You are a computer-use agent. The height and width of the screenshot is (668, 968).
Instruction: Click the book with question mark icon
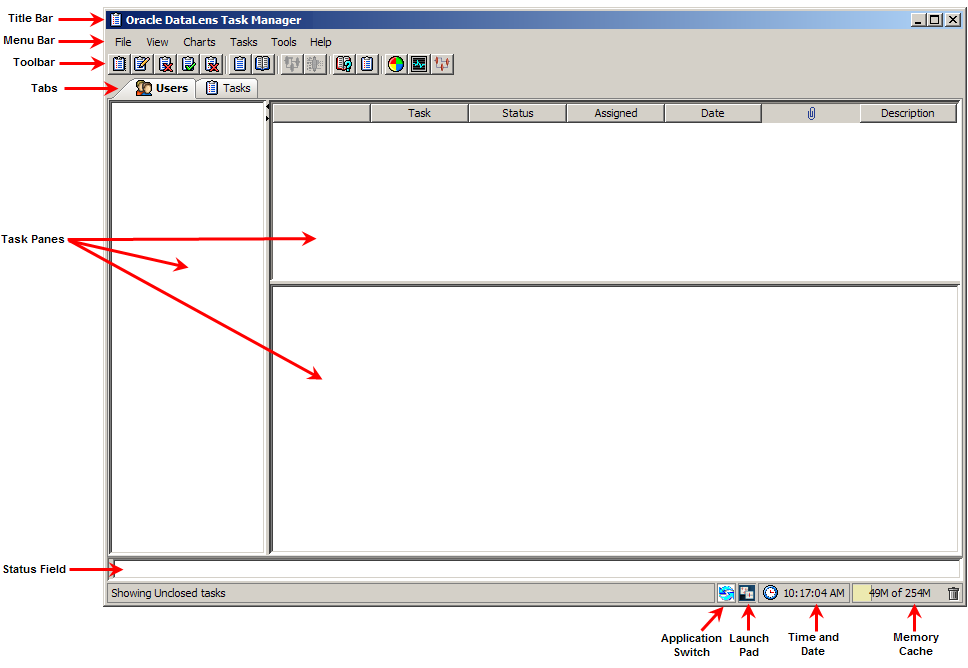coord(343,64)
